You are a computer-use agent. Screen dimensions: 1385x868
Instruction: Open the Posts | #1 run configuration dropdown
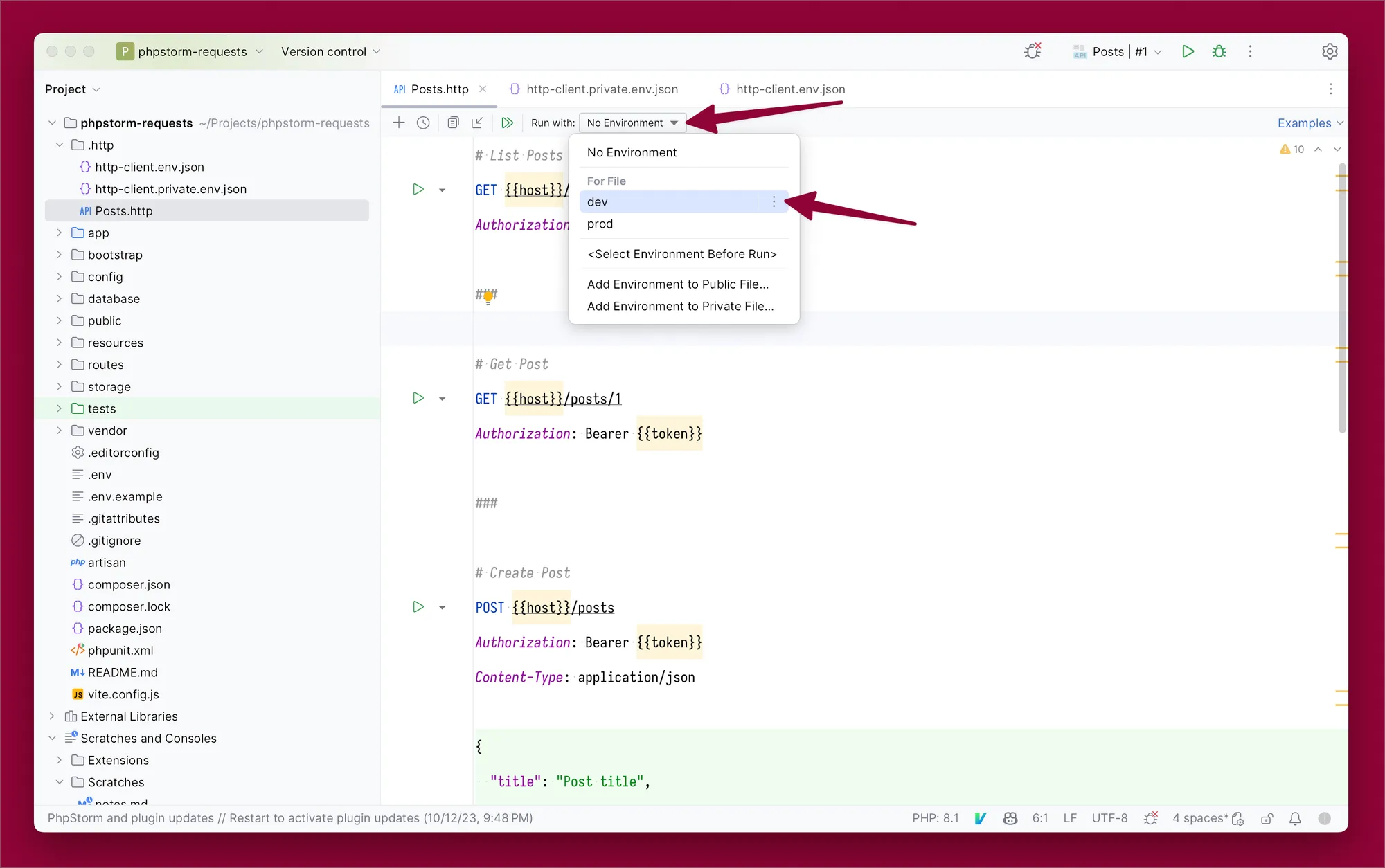[x=1117, y=51]
